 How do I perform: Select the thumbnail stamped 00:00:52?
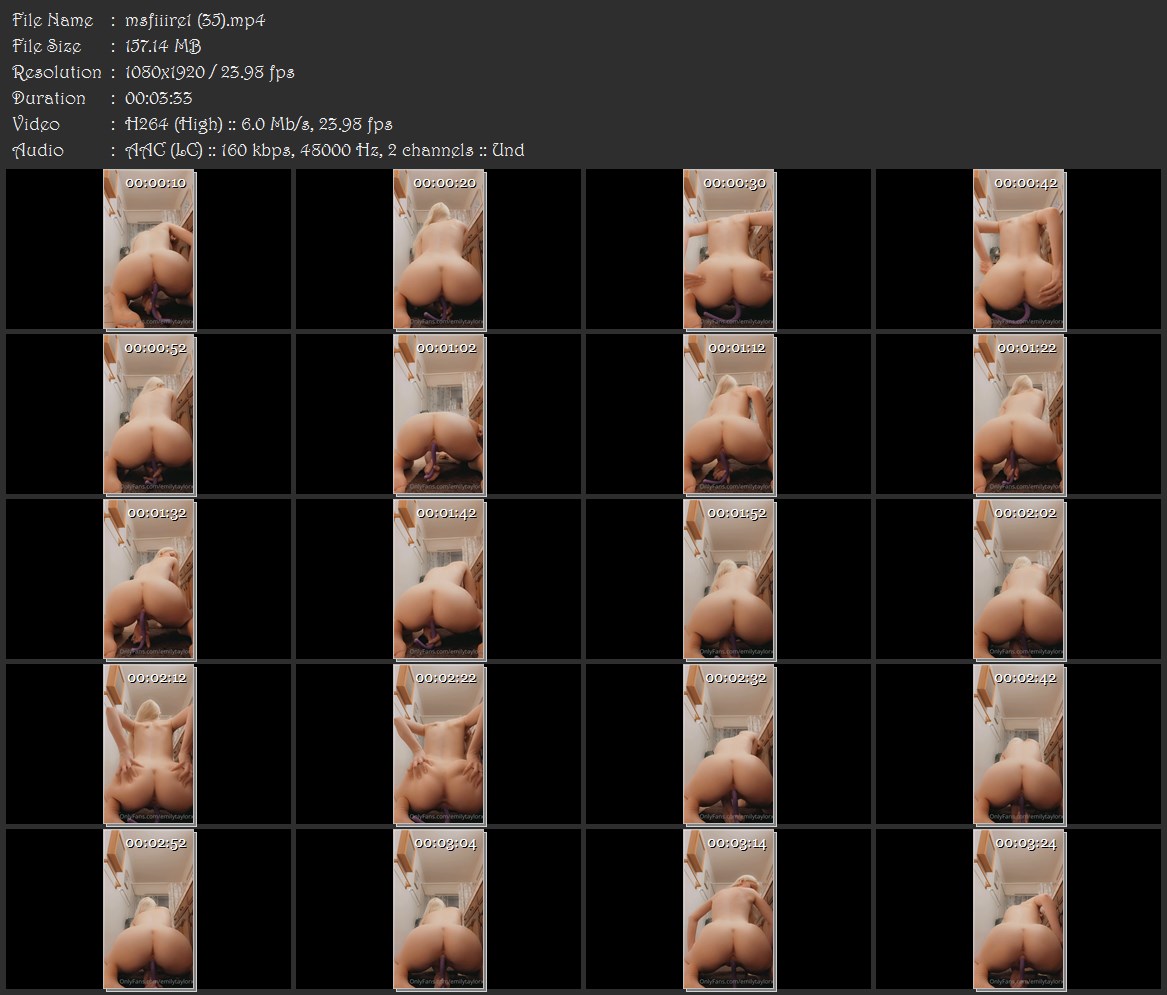click(x=149, y=415)
